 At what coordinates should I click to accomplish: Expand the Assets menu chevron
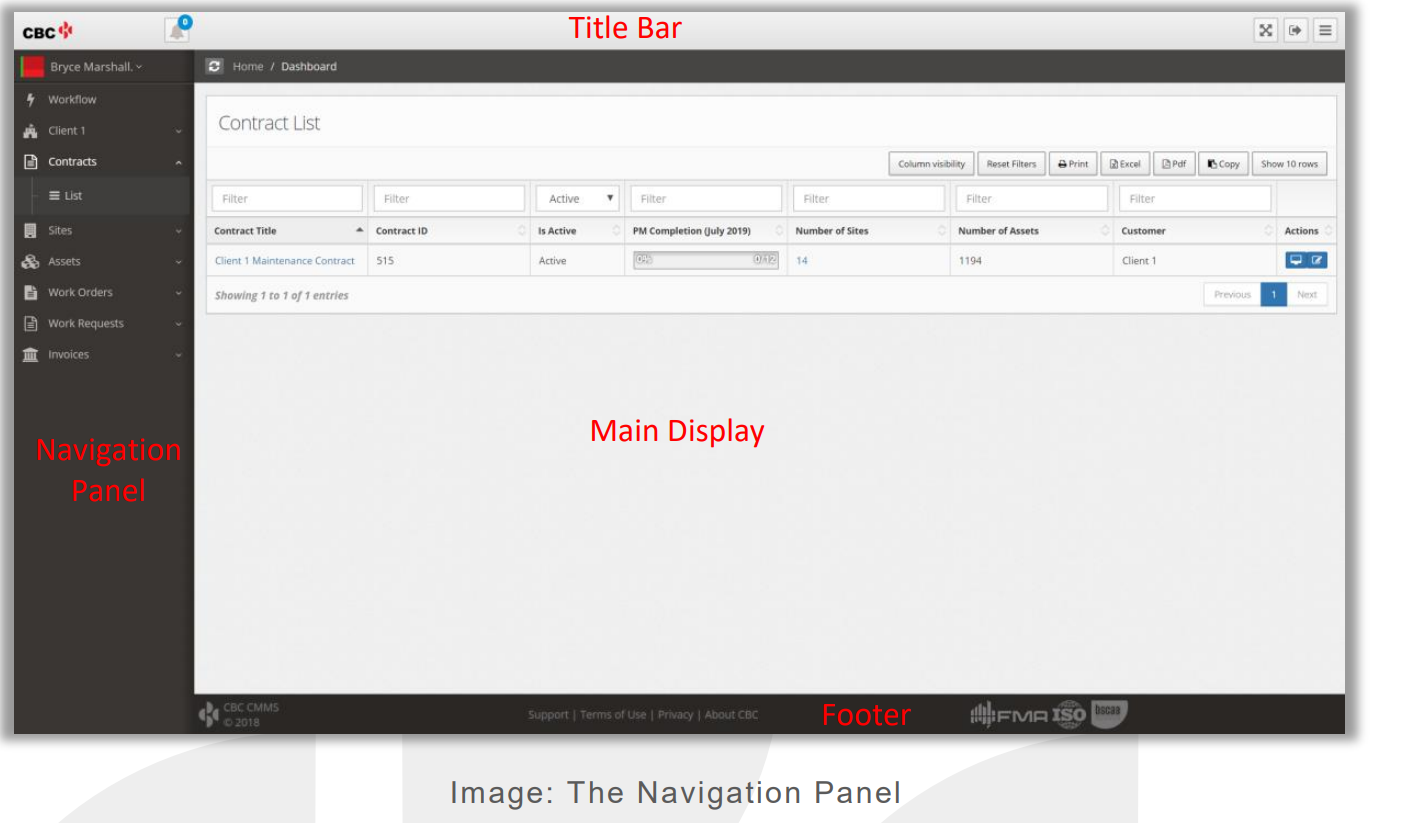pyautogui.click(x=178, y=262)
